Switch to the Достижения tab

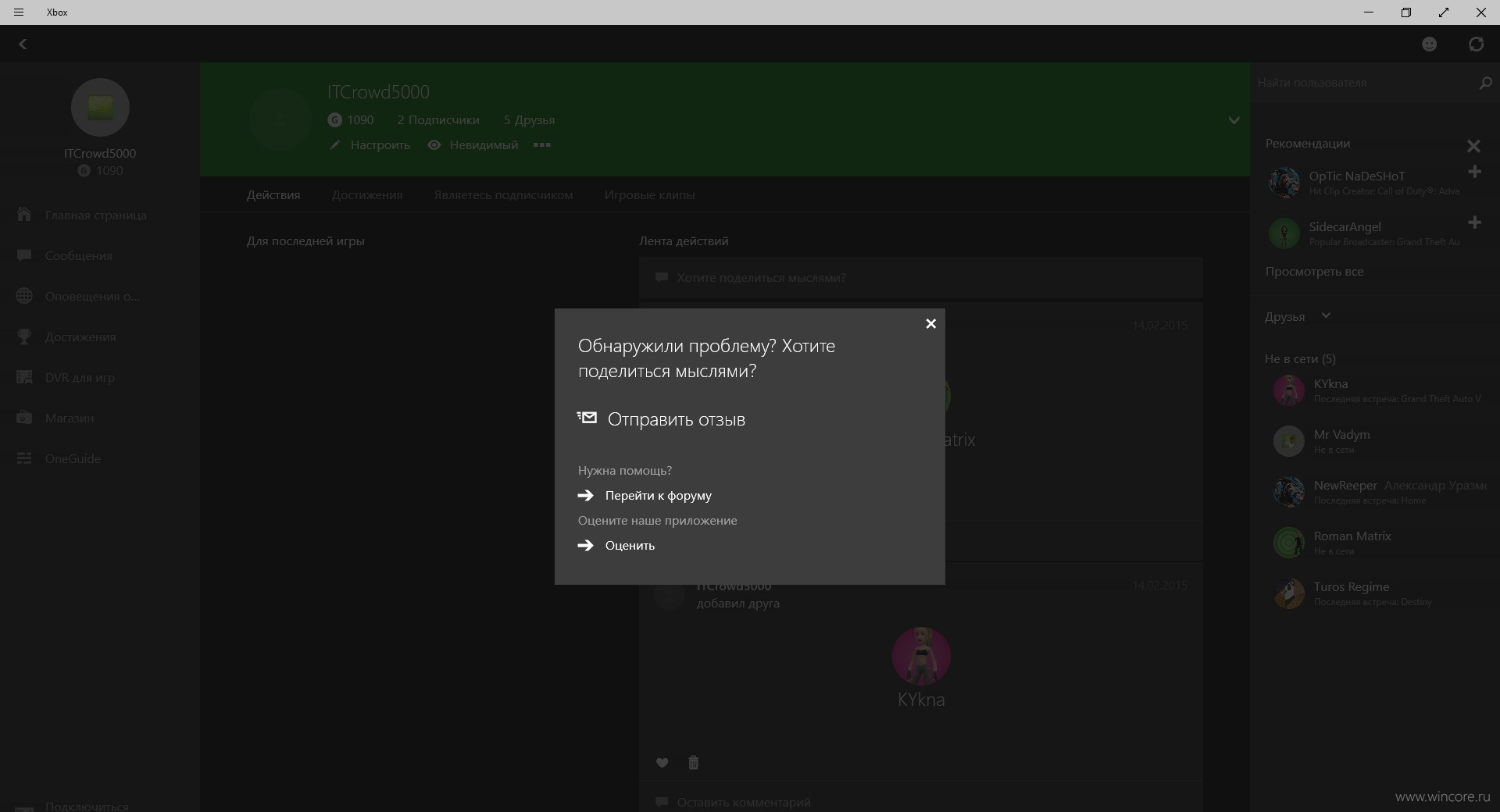(x=367, y=194)
